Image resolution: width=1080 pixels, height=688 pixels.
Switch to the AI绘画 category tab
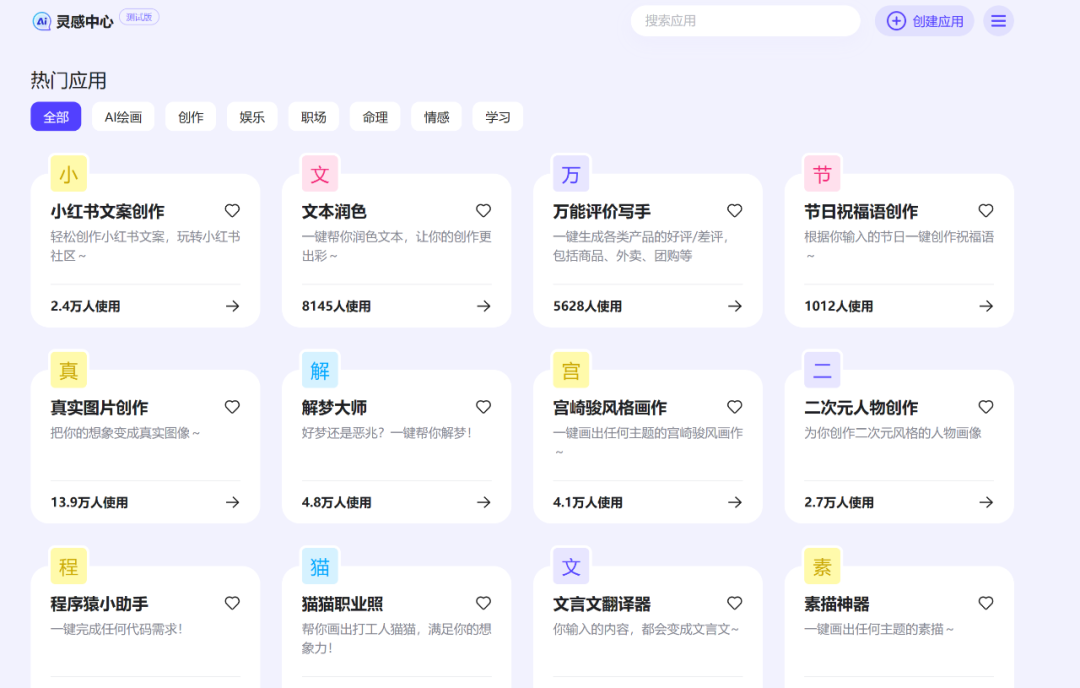[x=122, y=116]
